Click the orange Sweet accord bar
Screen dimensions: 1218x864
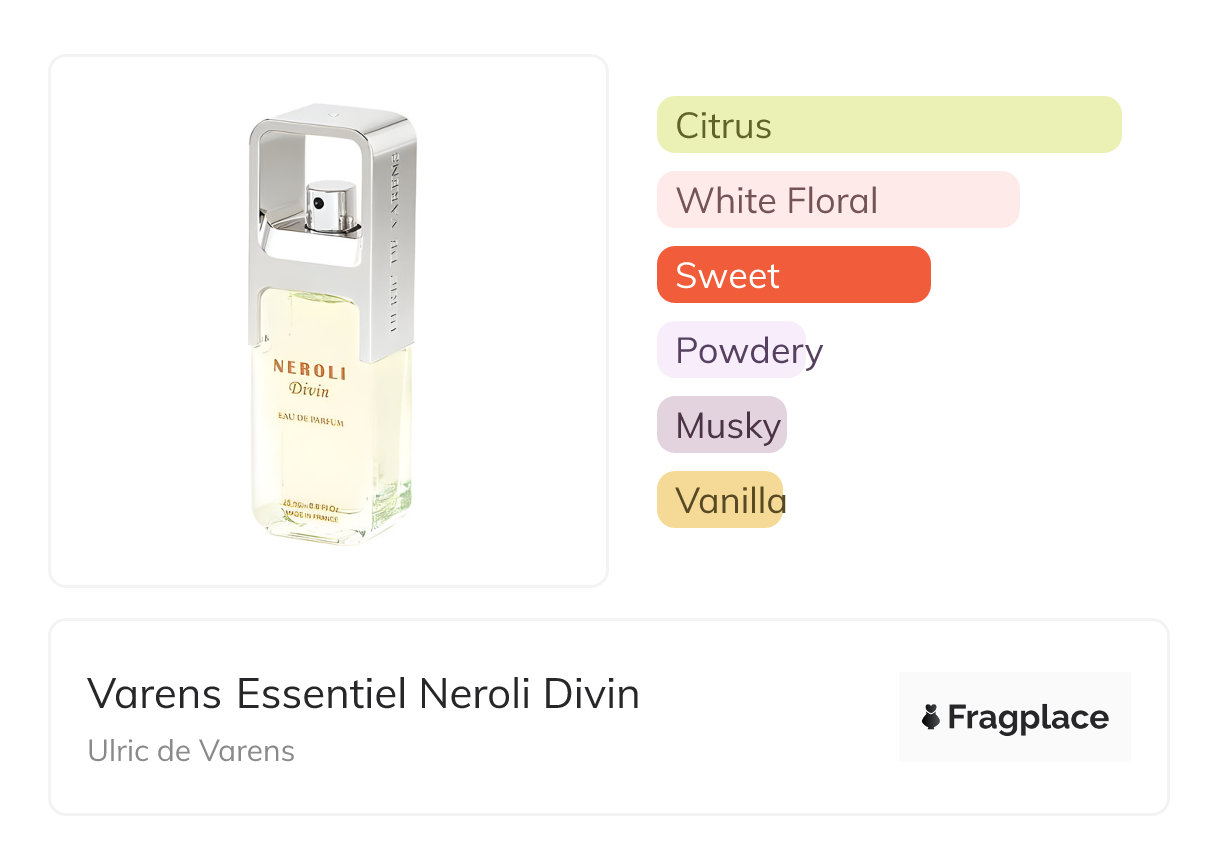[x=793, y=275]
